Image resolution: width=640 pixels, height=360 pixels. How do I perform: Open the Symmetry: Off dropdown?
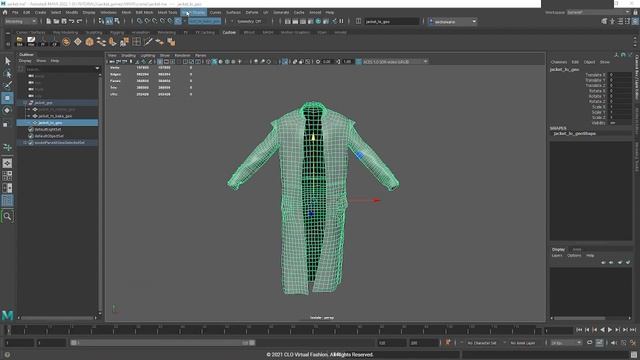click(x=249, y=21)
